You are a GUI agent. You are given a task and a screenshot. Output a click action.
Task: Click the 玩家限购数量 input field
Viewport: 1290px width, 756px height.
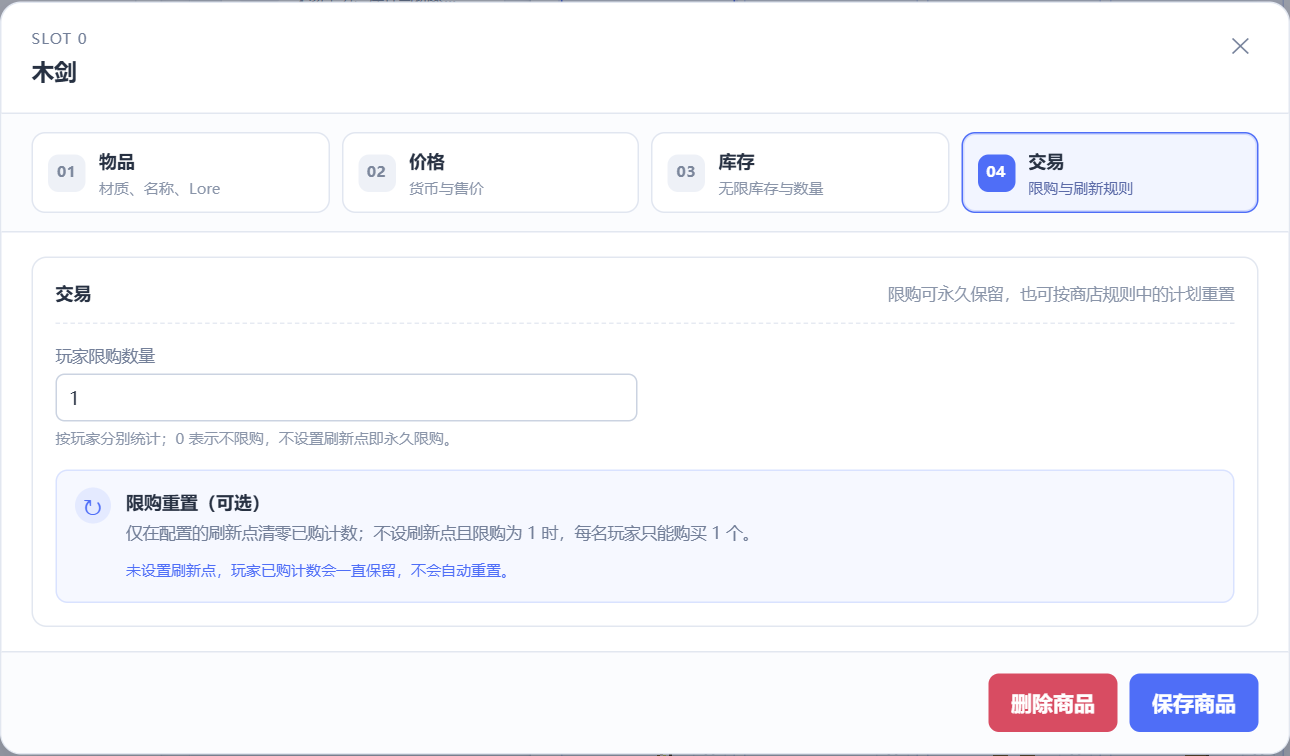point(346,398)
